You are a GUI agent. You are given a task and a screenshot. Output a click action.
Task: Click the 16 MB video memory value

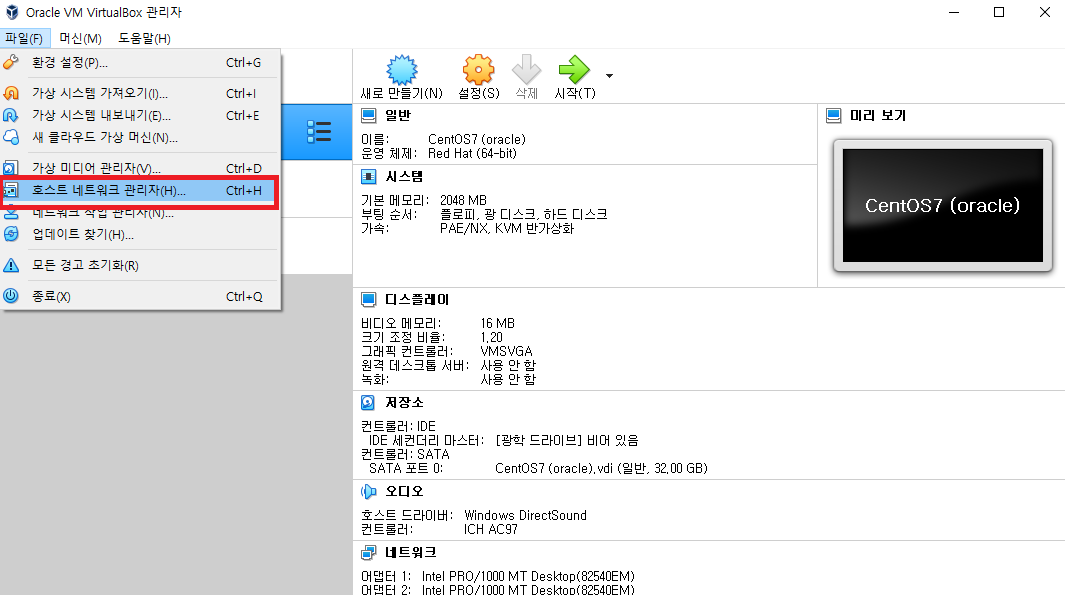pos(497,323)
